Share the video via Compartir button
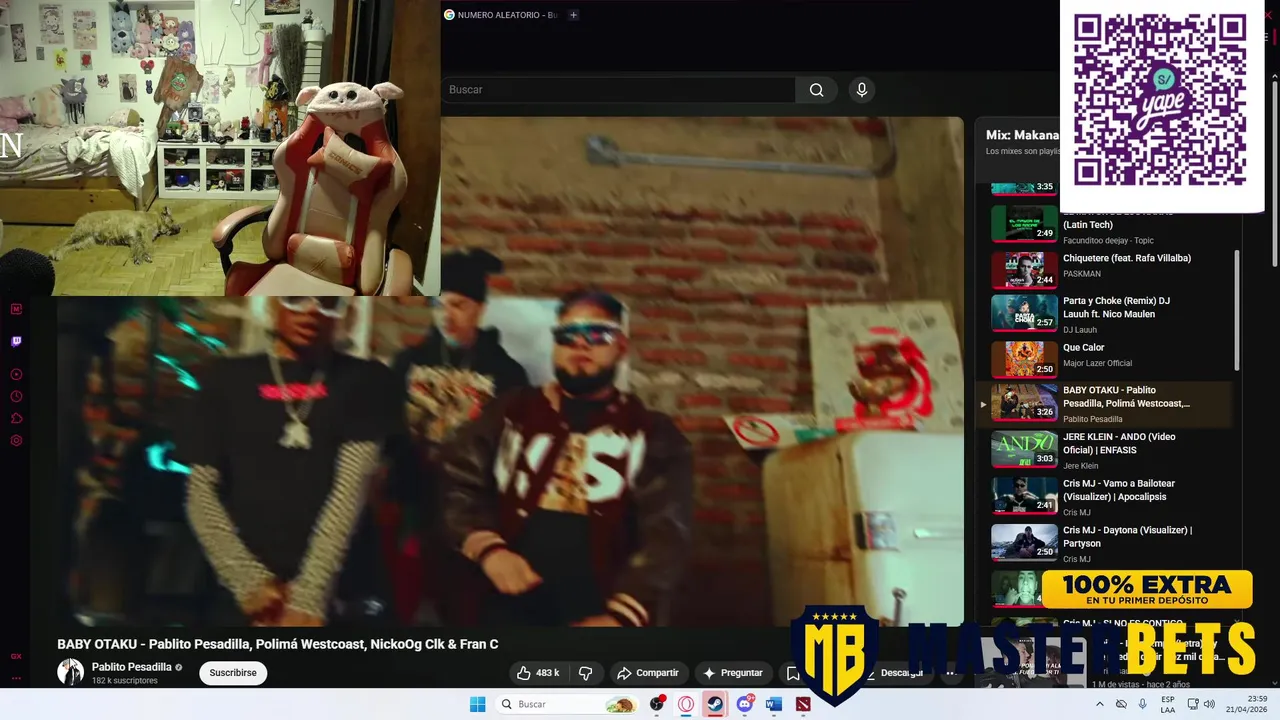Viewport: 1280px width, 720px height. coord(647,673)
